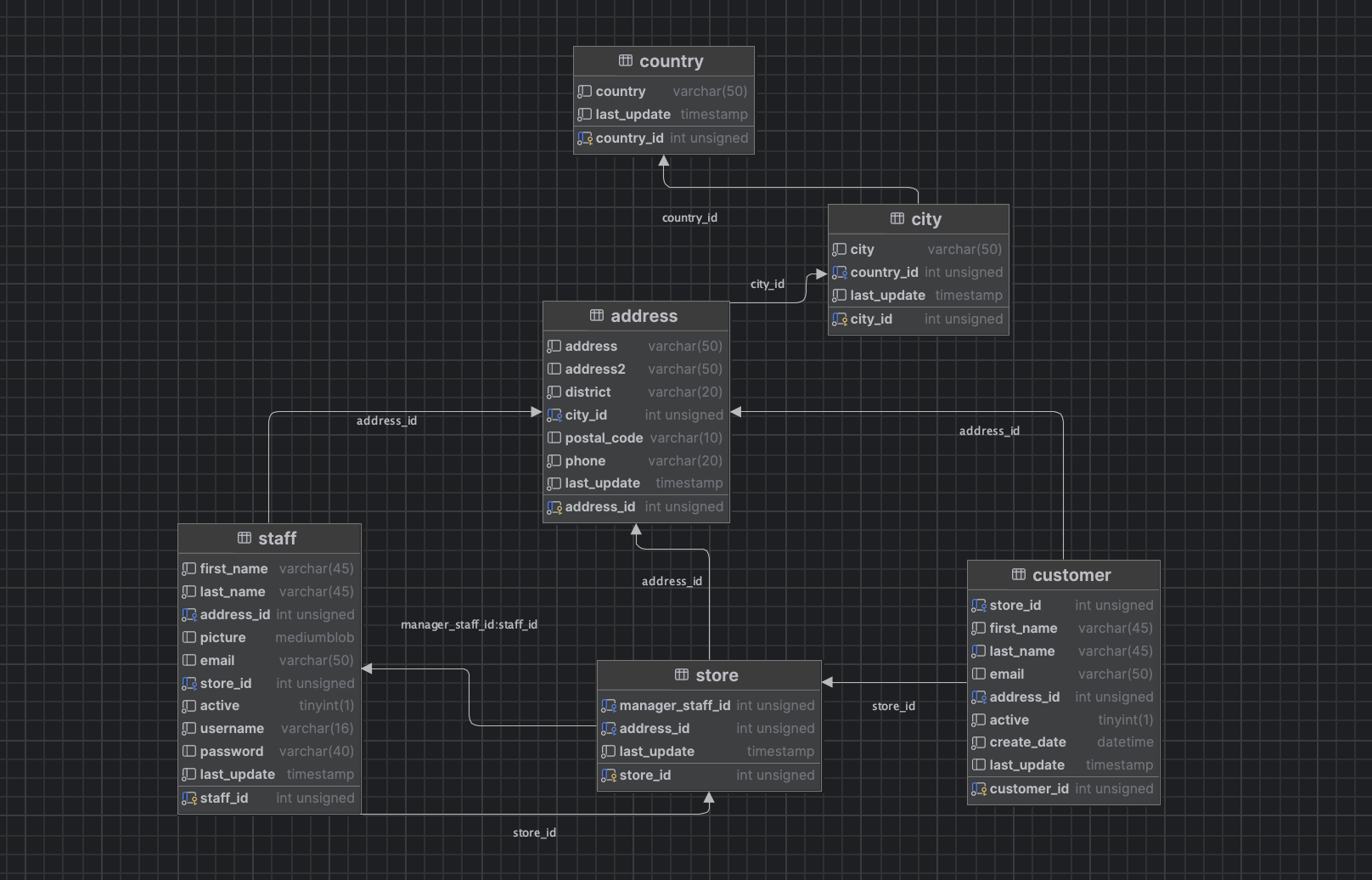The height and width of the screenshot is (880, 1372).
Task: Click key icon beside manager_staff_id
Action: coord(609,706)
